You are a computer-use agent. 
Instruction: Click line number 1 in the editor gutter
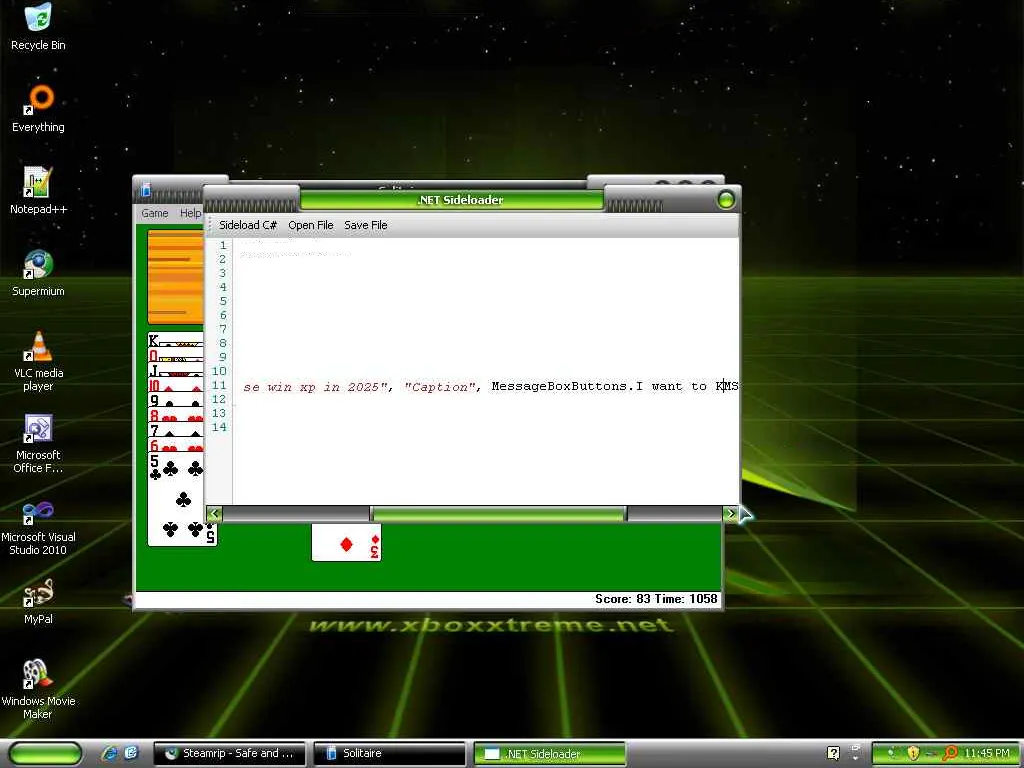pyautogui.click(x=223, y=245)
